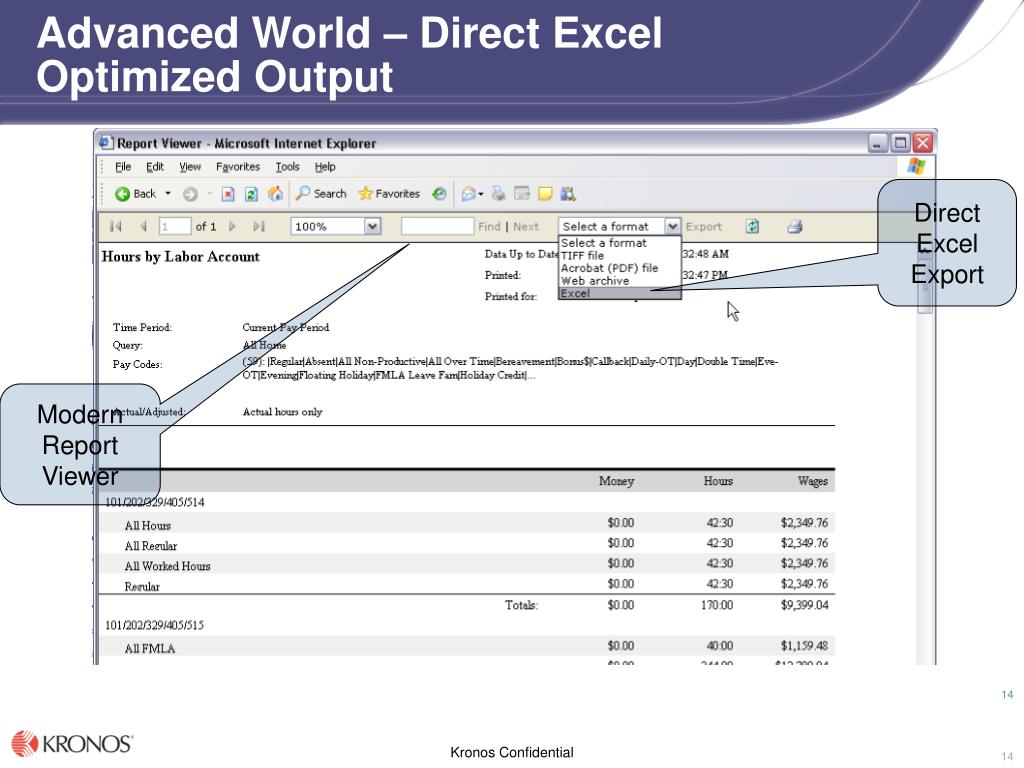Go to Home page icon
Image resolution: width=1024 pixels, height=768 pixels.
(x=275, y=193)
